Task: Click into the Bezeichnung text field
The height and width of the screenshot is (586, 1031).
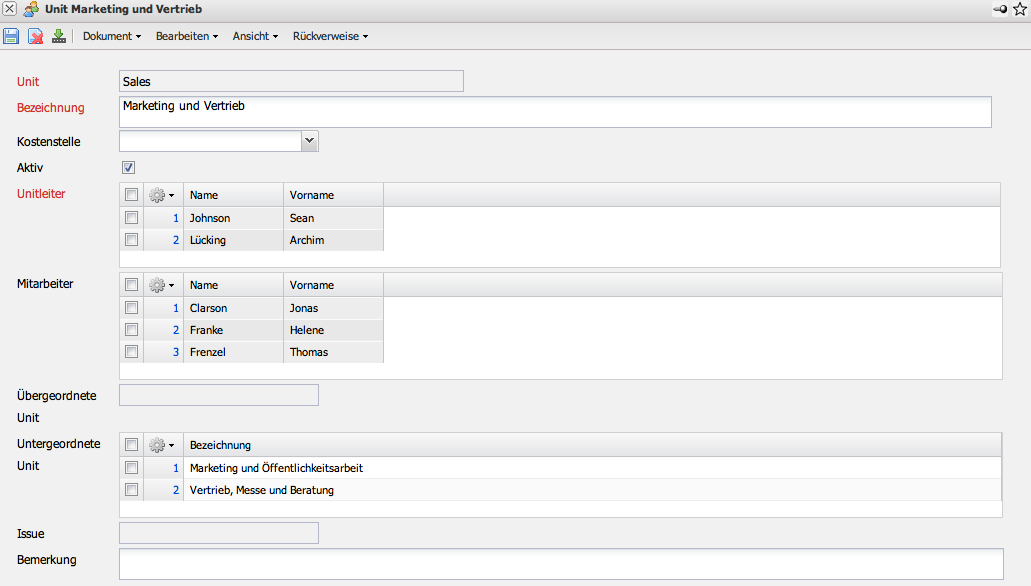Action: (555, 111)
